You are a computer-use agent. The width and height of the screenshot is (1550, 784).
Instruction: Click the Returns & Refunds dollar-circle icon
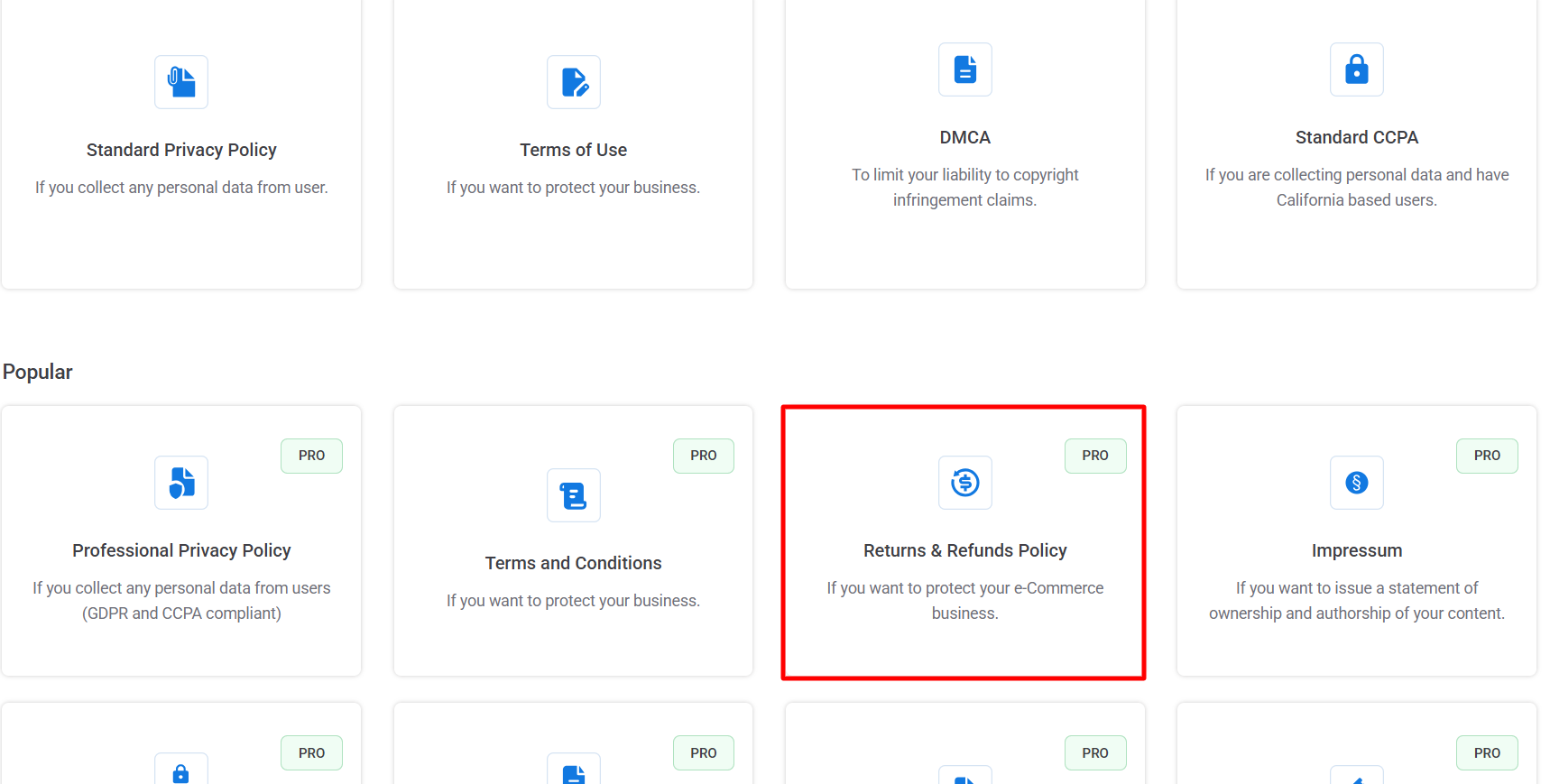click(x=964, y=483)
